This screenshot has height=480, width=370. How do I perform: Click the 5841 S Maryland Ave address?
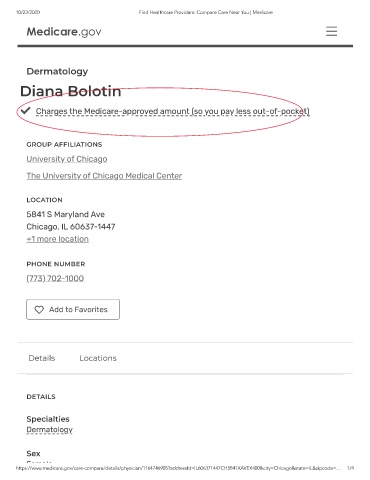[66, 214]
